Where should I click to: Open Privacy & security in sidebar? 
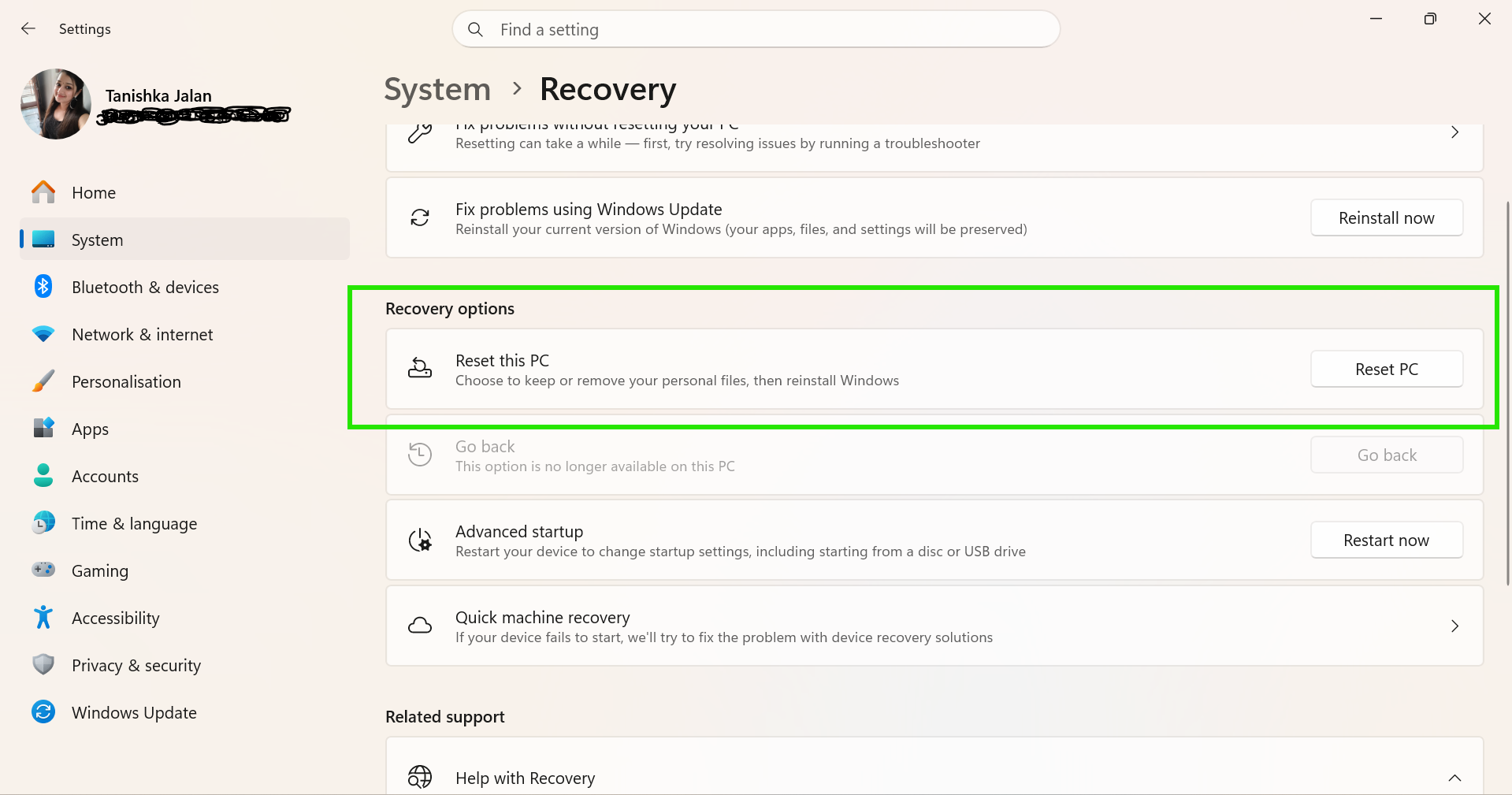pos(184,665)
